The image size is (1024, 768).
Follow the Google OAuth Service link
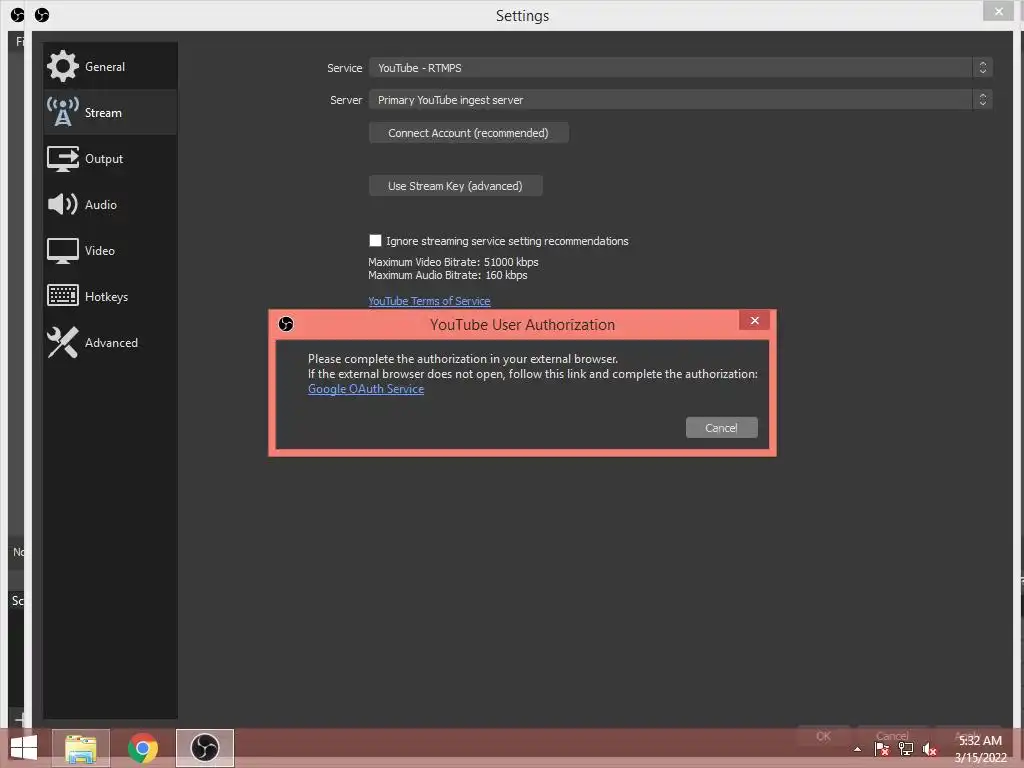coord(366,389)
